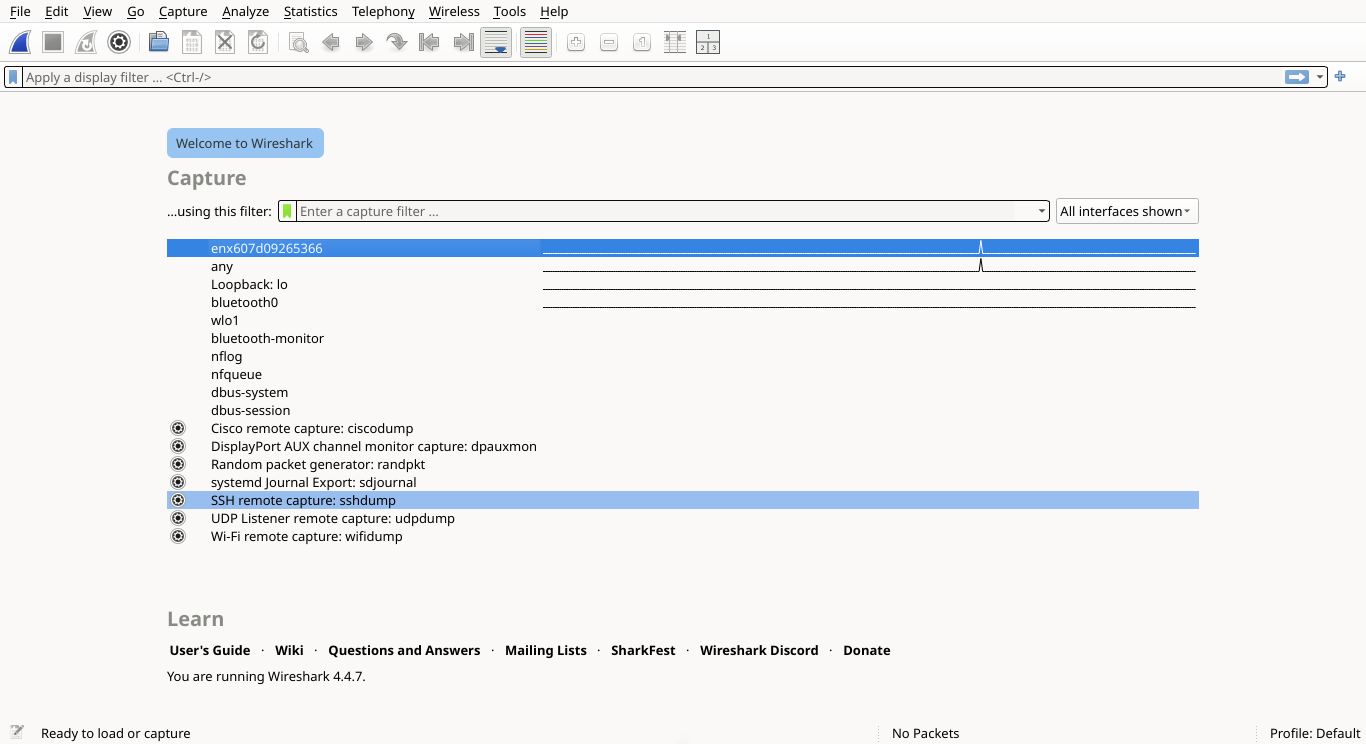Open capture options via the toolbar gear icon
The width and height of the screenshot is (1366, 744).
(119, 42)
